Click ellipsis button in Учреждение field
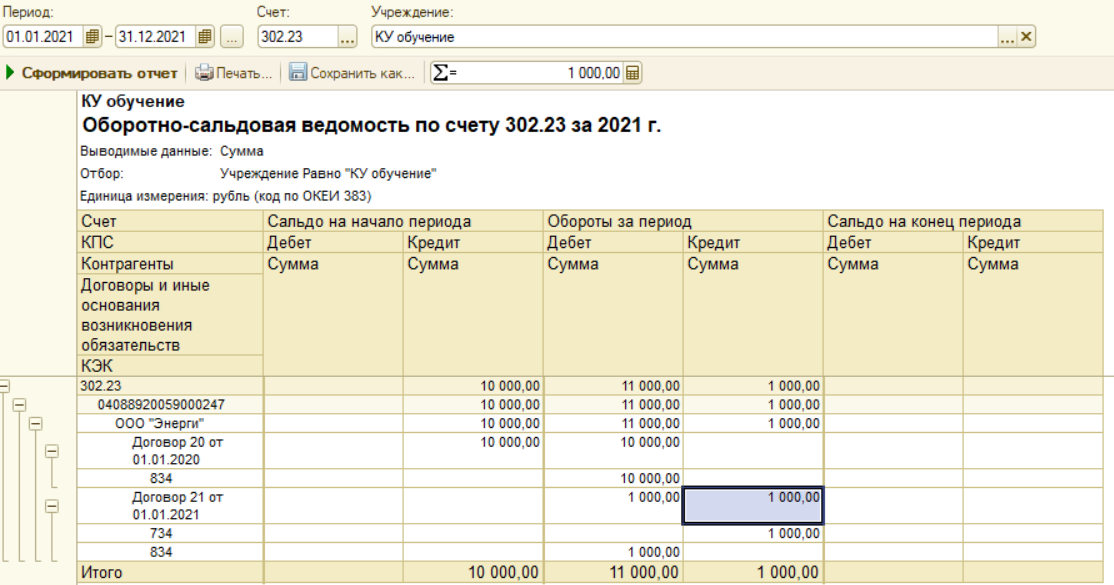The image size is (1114, 585). tap(1007, 37)
